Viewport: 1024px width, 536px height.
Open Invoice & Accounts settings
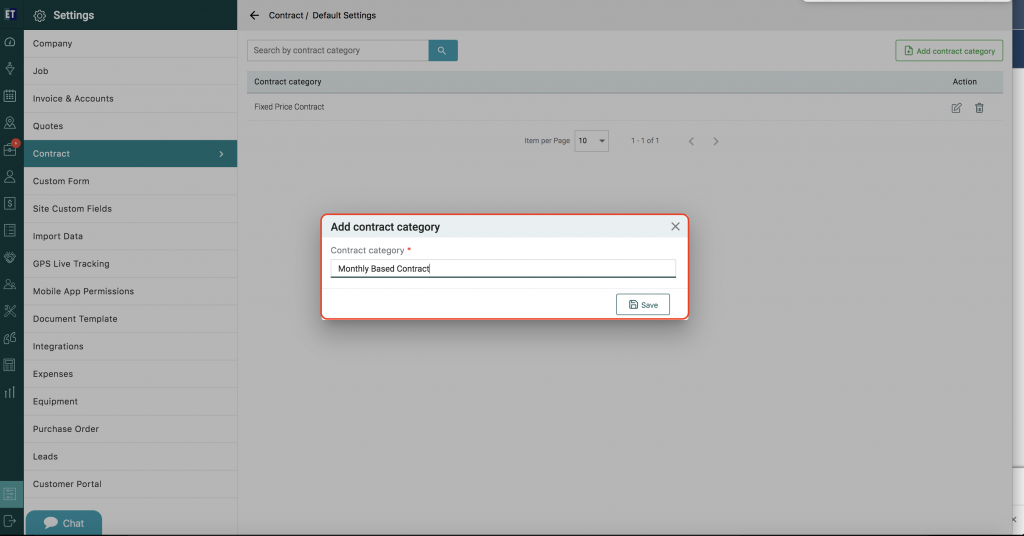[x=131, y=99]
